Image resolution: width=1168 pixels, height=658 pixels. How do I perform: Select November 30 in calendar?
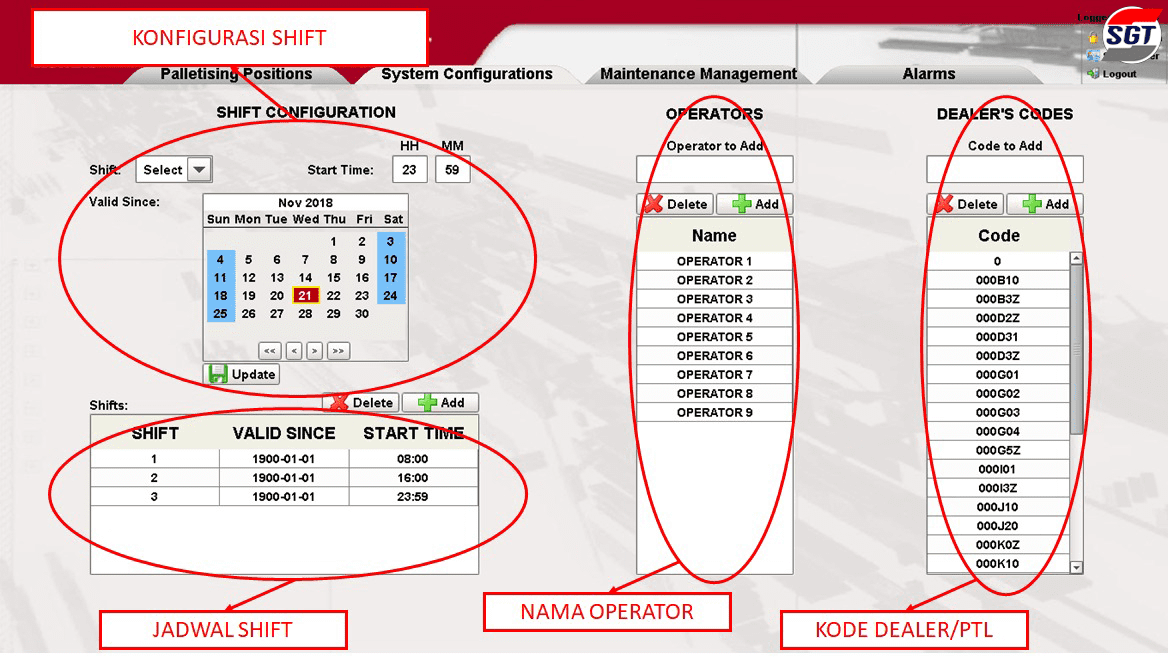tap(362, 314)
